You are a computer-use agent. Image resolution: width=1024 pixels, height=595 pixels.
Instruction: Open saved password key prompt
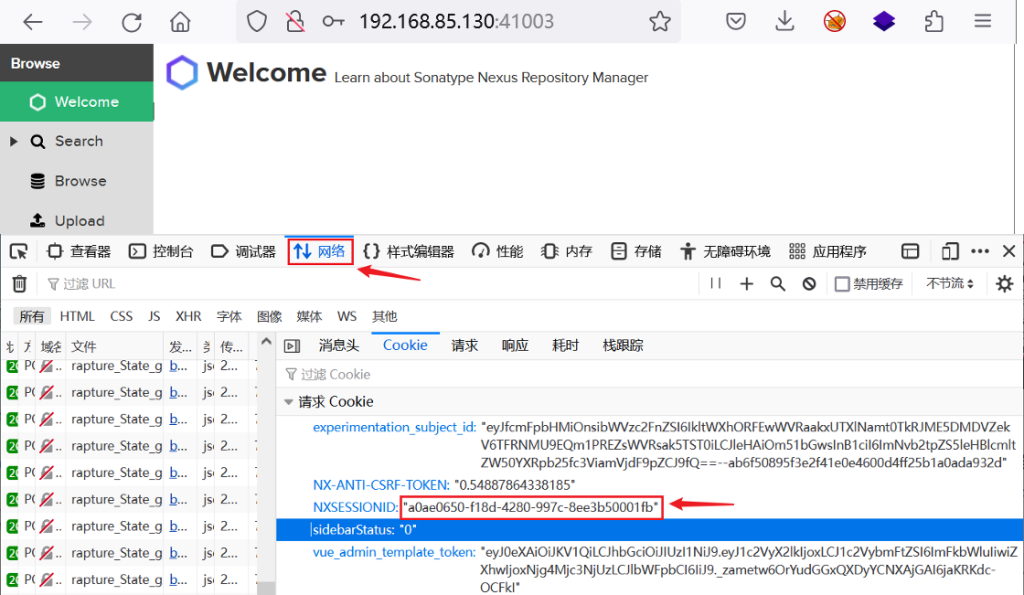point(333,22)
